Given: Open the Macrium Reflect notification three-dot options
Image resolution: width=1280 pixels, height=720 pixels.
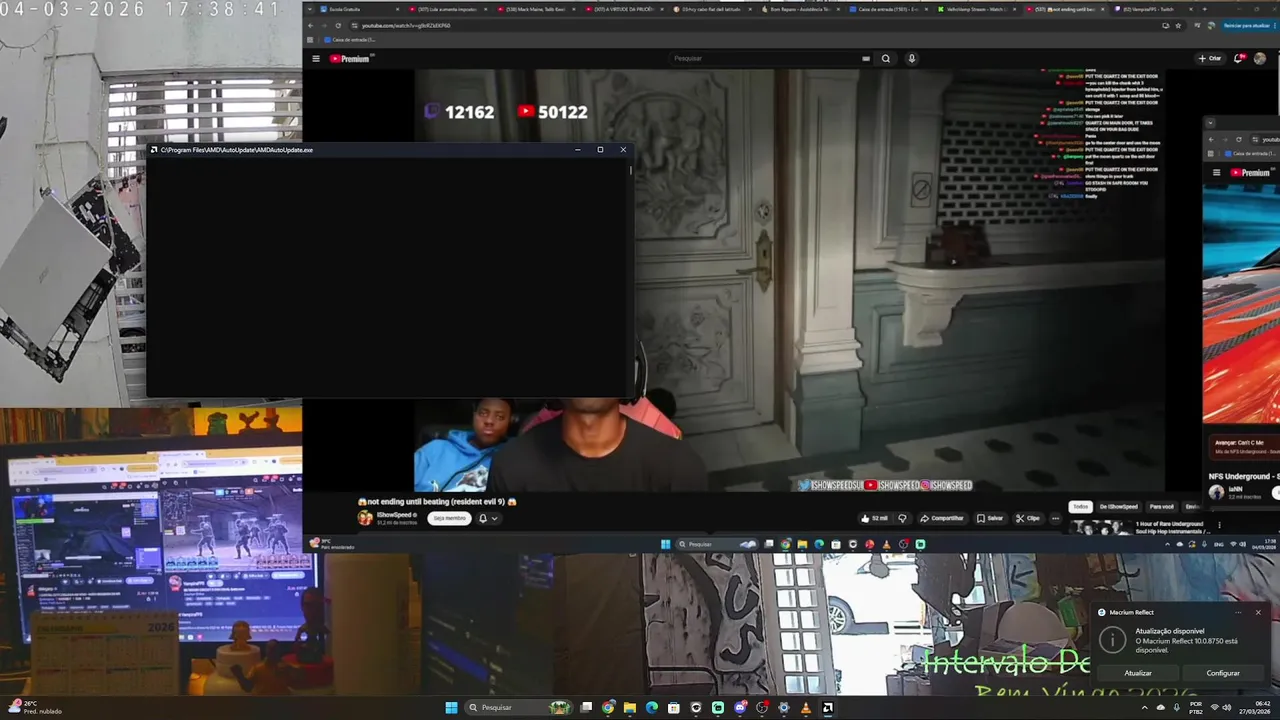Looking at the screenshot, I should [1238, 612].
